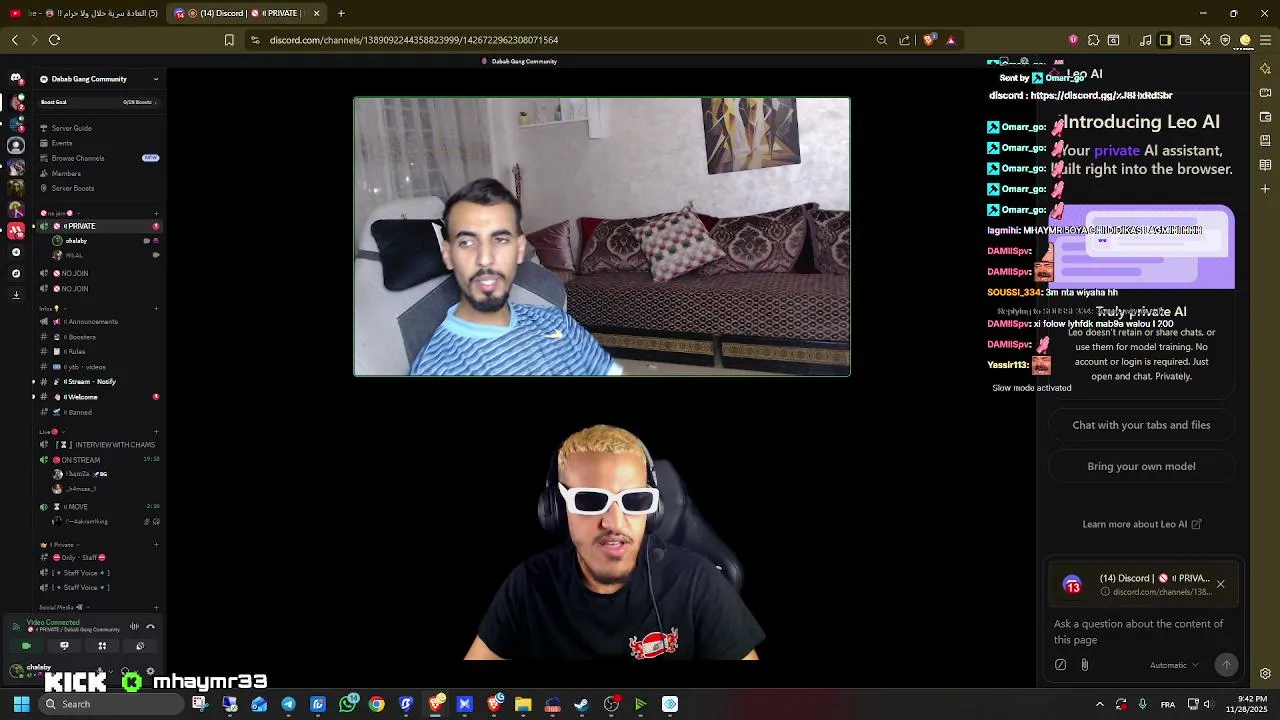
Task: Collapse the Private staff category
Action: click(60, 545)
